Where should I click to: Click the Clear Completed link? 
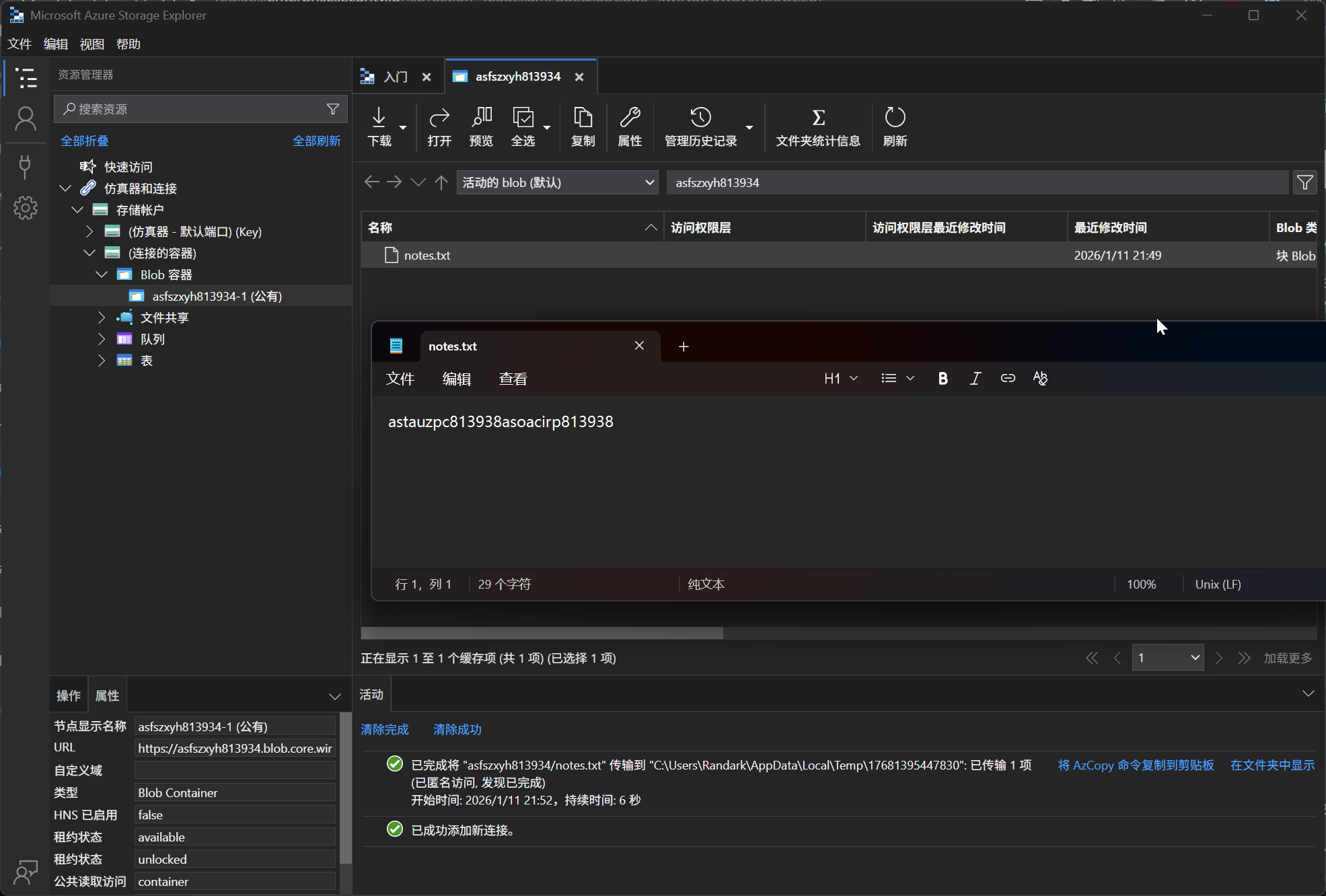384,729
